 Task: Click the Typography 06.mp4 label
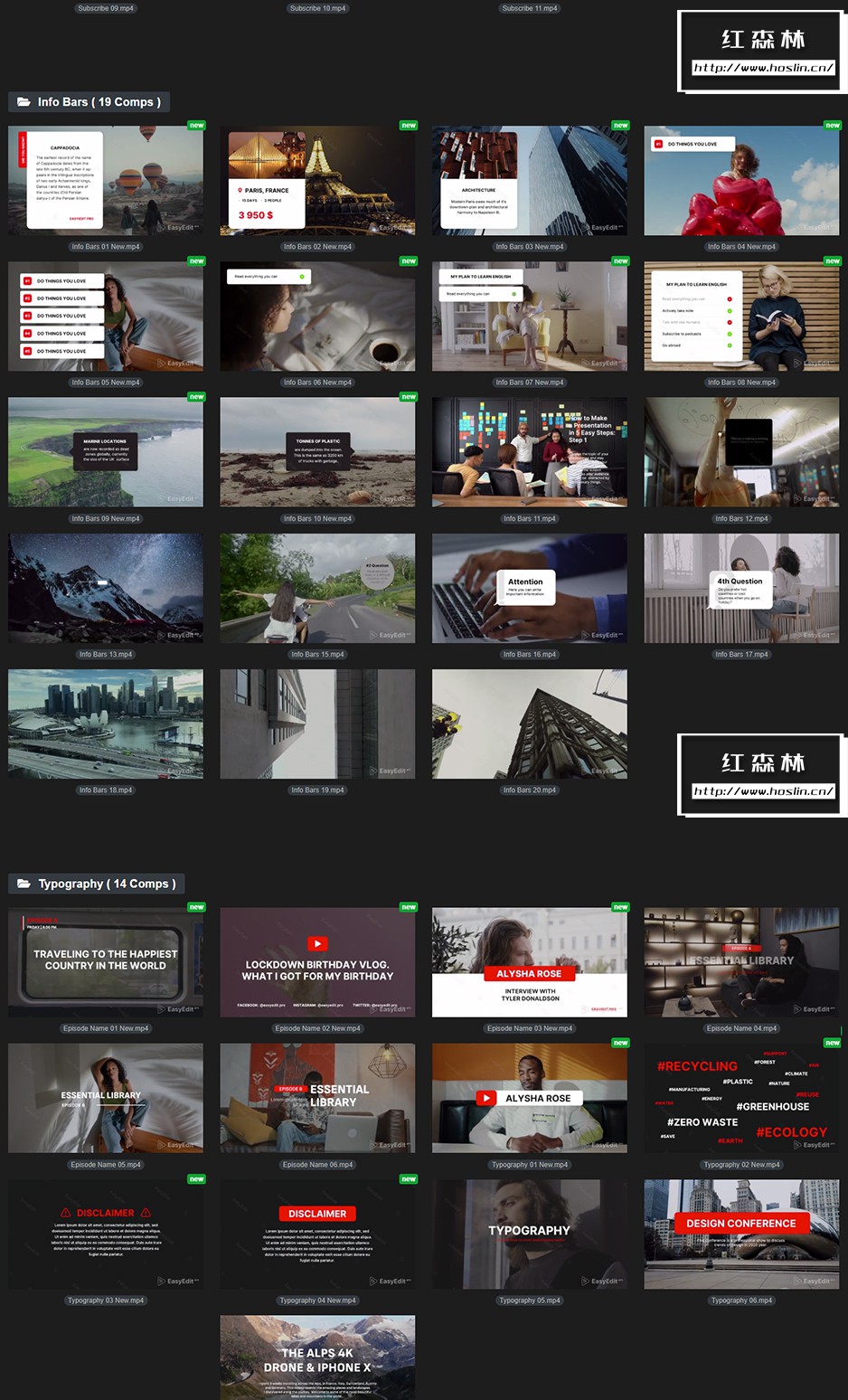(741, 1301)
